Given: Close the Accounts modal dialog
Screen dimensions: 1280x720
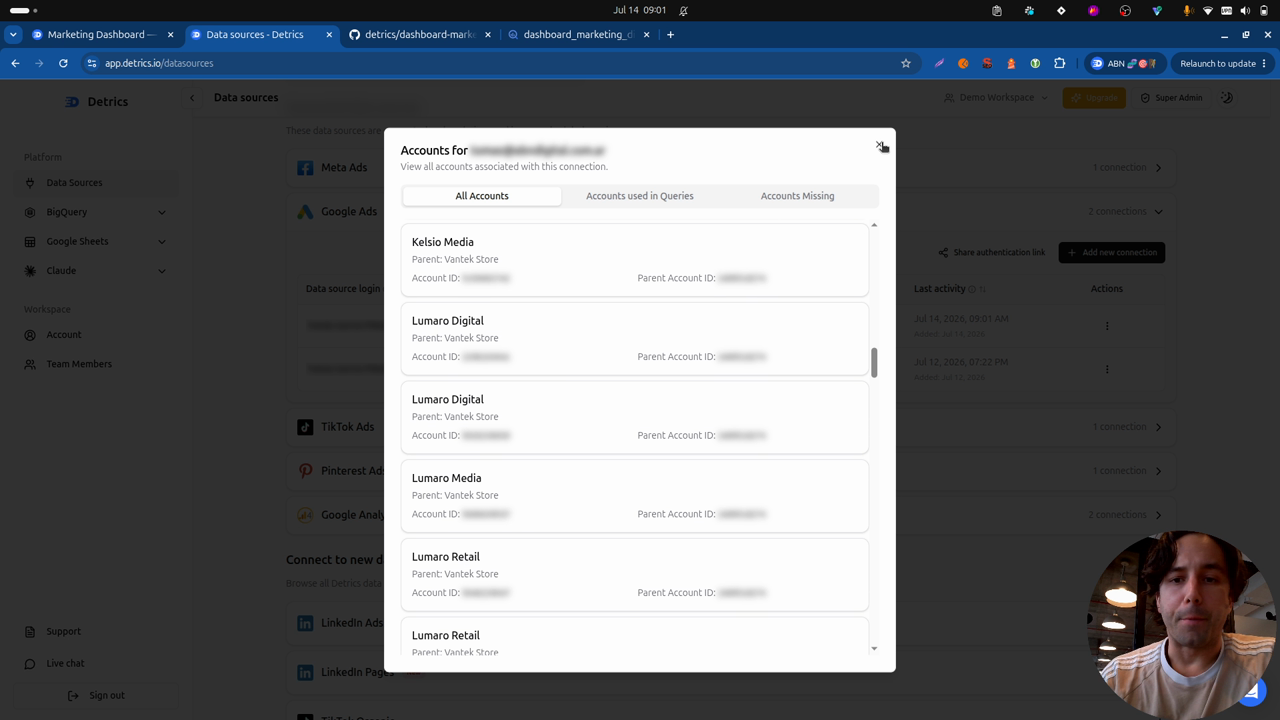Looking at the screenshot, I should point(879,146).
